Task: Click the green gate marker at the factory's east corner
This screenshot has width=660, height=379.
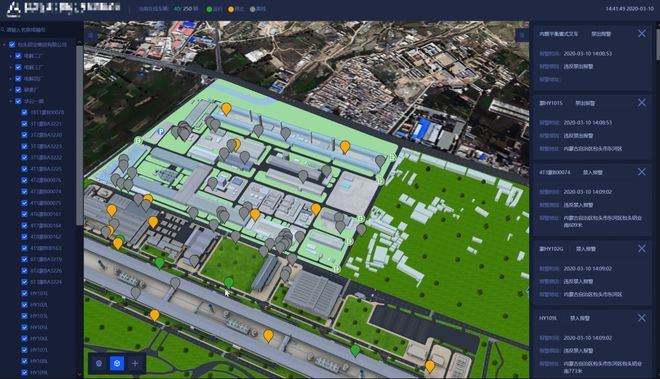Action: tap(392, 157)
